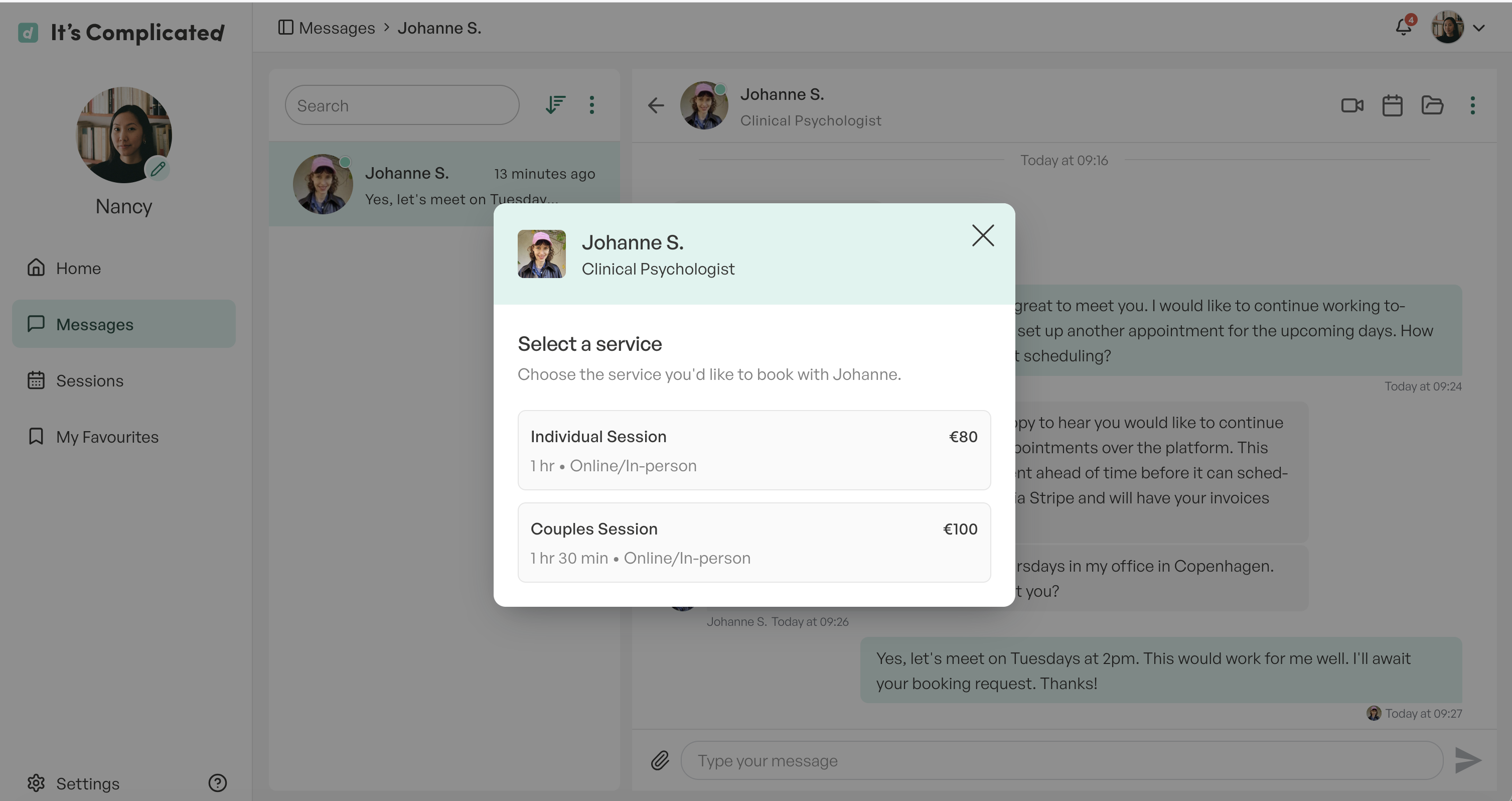This screenshot has width=1512, height=801.
Task: Click the 'Today at 09:27' message timestamp
Action: (1423, 714)
